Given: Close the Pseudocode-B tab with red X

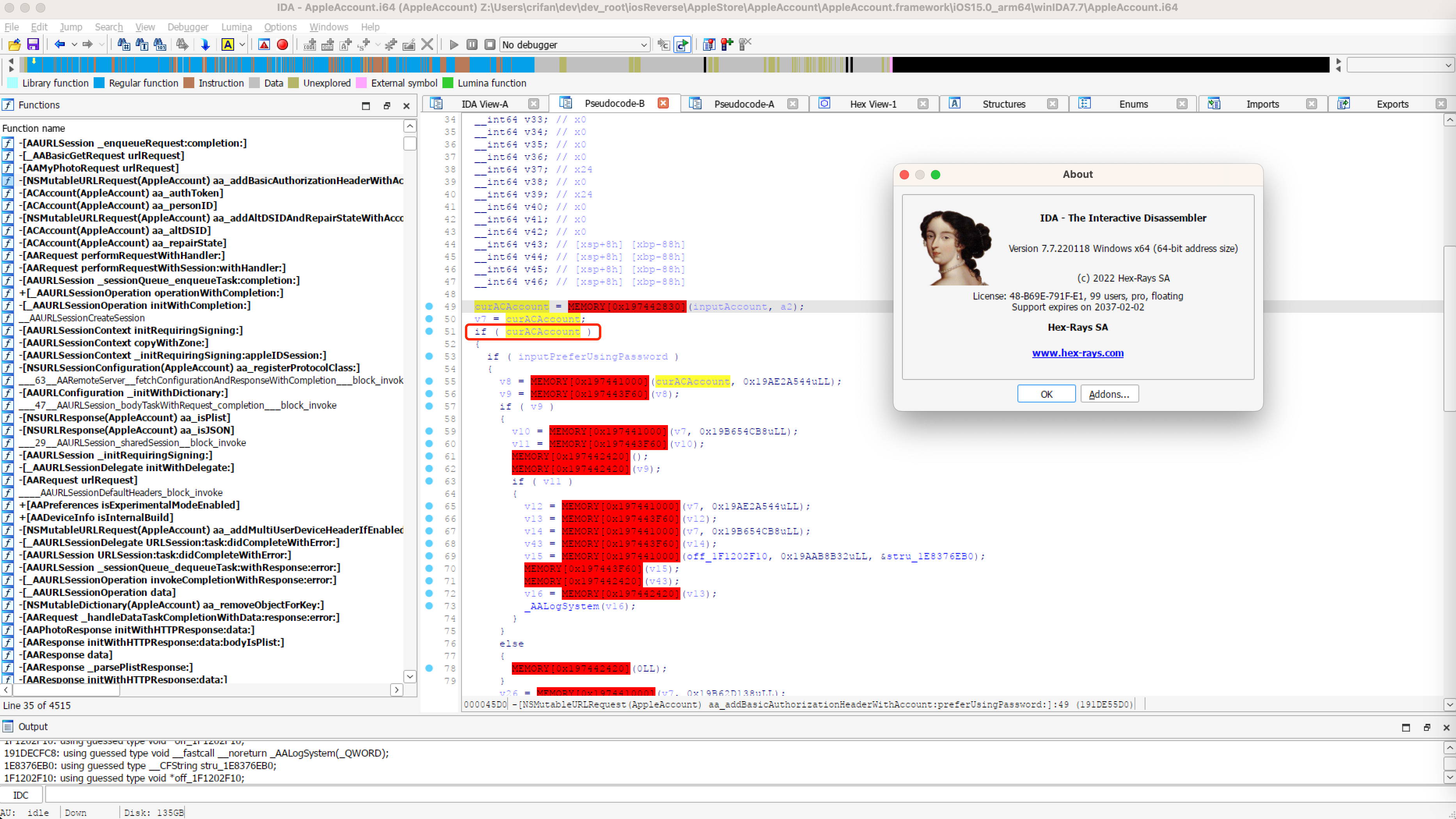Looking at the screenshot, I should (663, 103).
